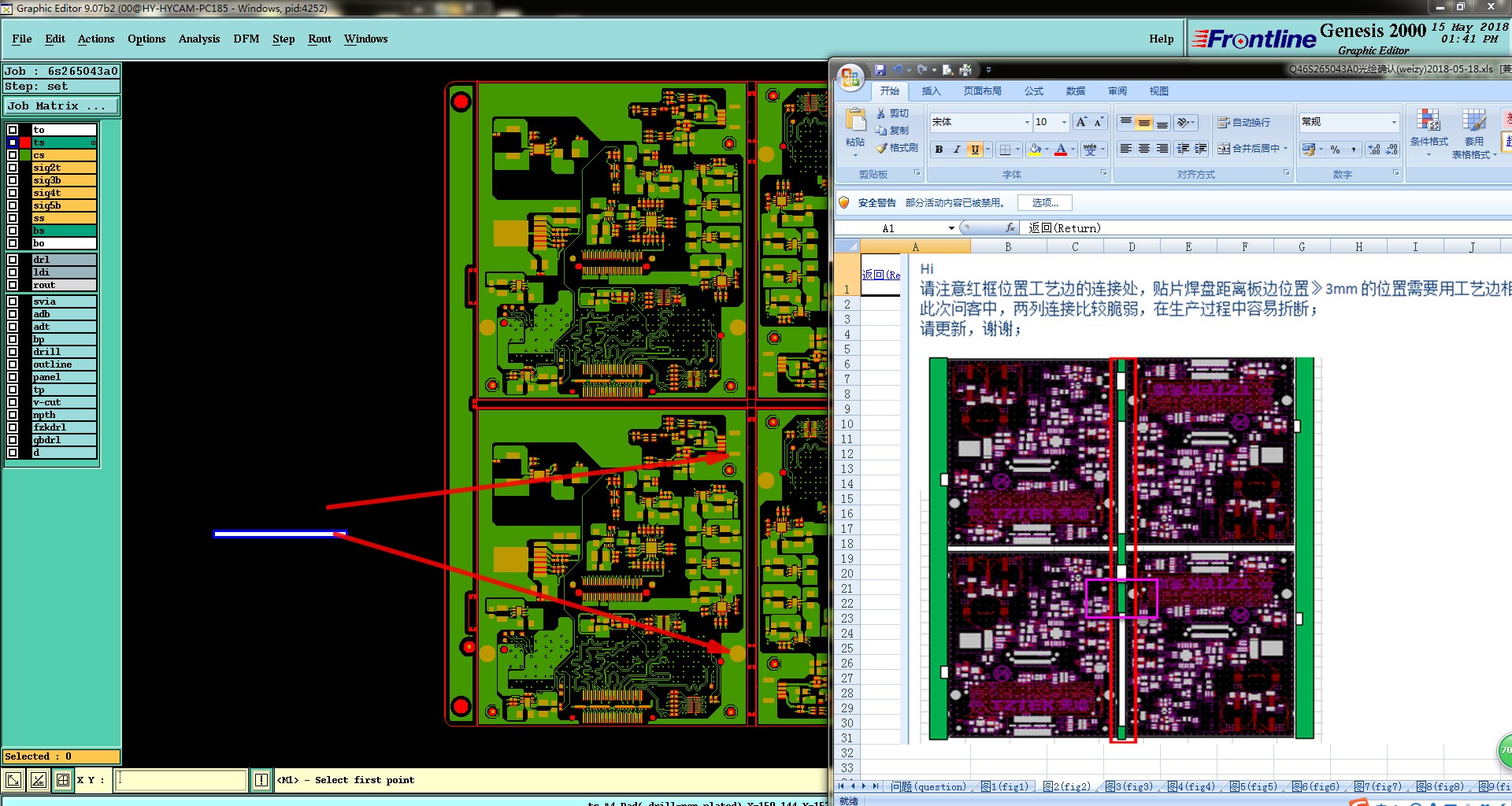Open the Font group dialog launcher

(x=1103, y=173)
